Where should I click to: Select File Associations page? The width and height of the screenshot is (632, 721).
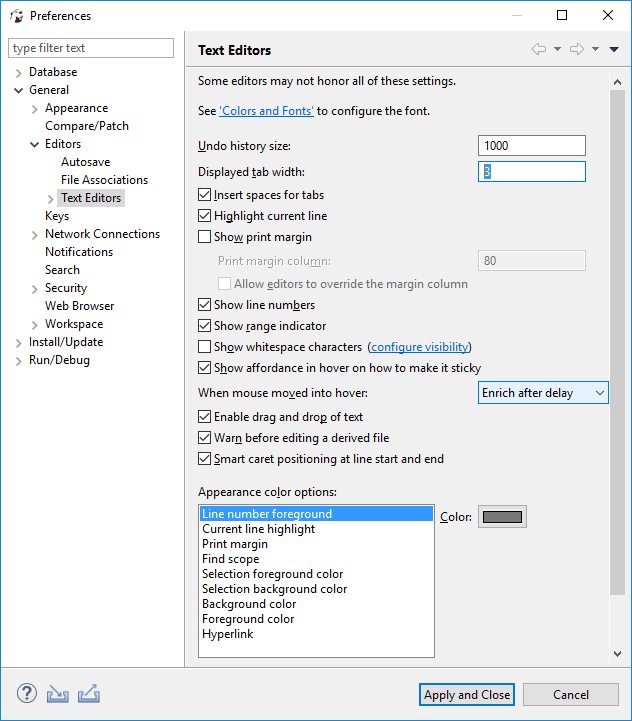coord(104,180)
